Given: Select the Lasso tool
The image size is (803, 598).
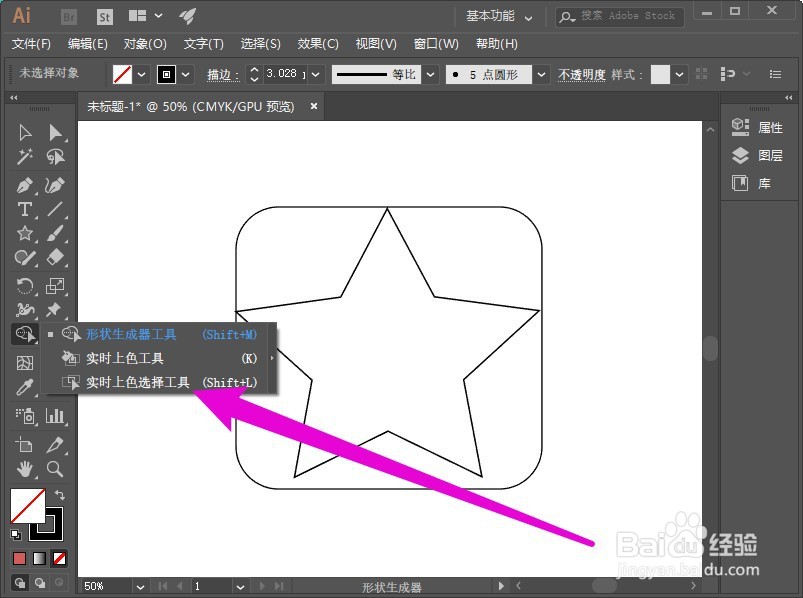Looking at the screenshot, I should click(x=55, y=157).
